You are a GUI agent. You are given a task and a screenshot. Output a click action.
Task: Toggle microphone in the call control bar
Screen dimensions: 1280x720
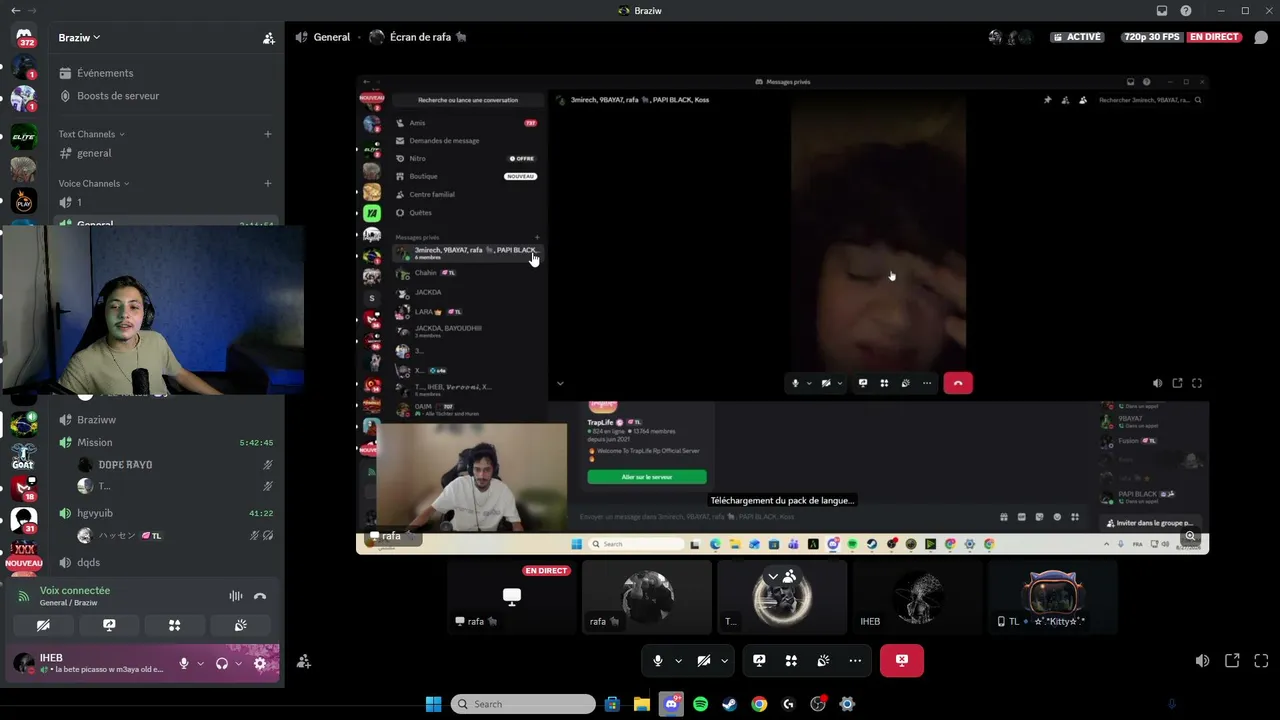pyautogui.click(x=657, y=661)
